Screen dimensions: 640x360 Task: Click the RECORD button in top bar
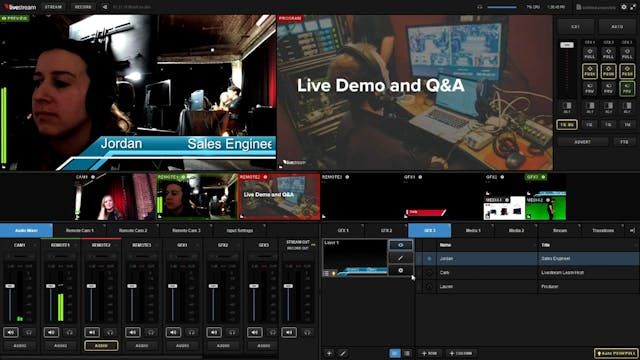83,7
